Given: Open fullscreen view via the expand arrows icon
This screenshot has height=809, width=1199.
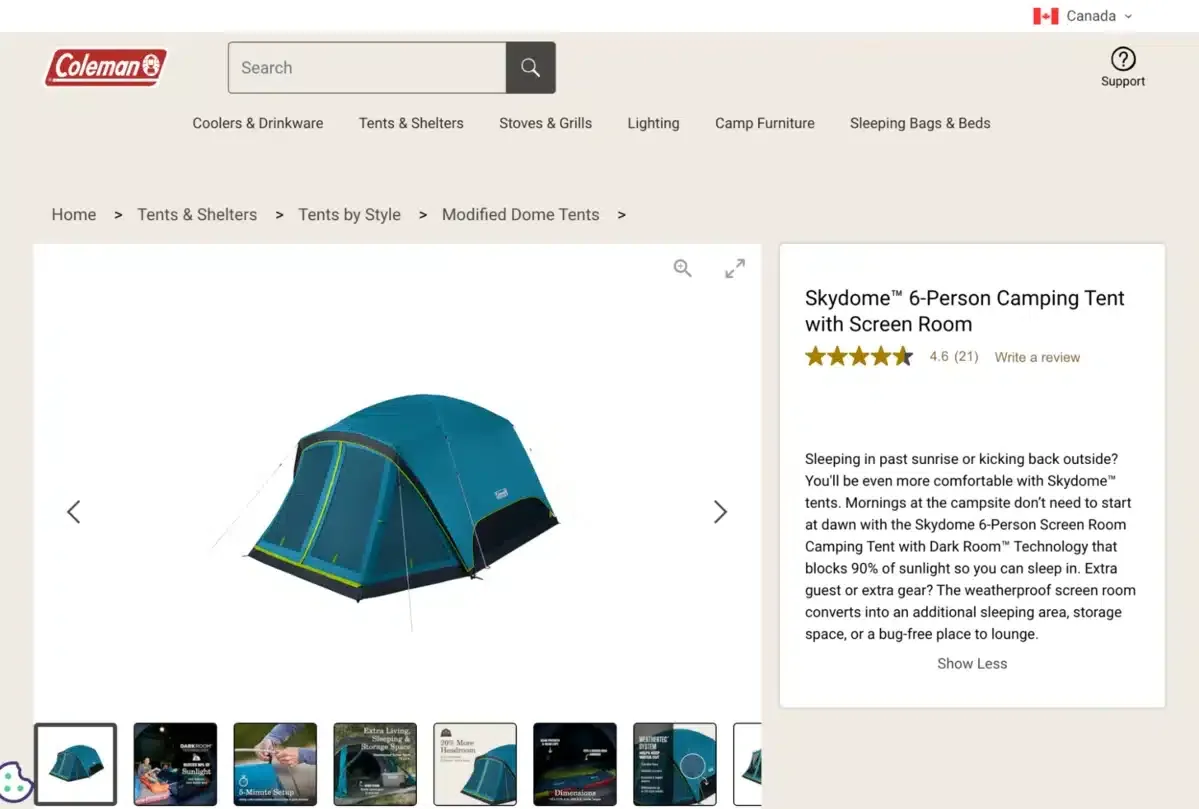Looking at the screenshot, I should [x=734, y=268].
